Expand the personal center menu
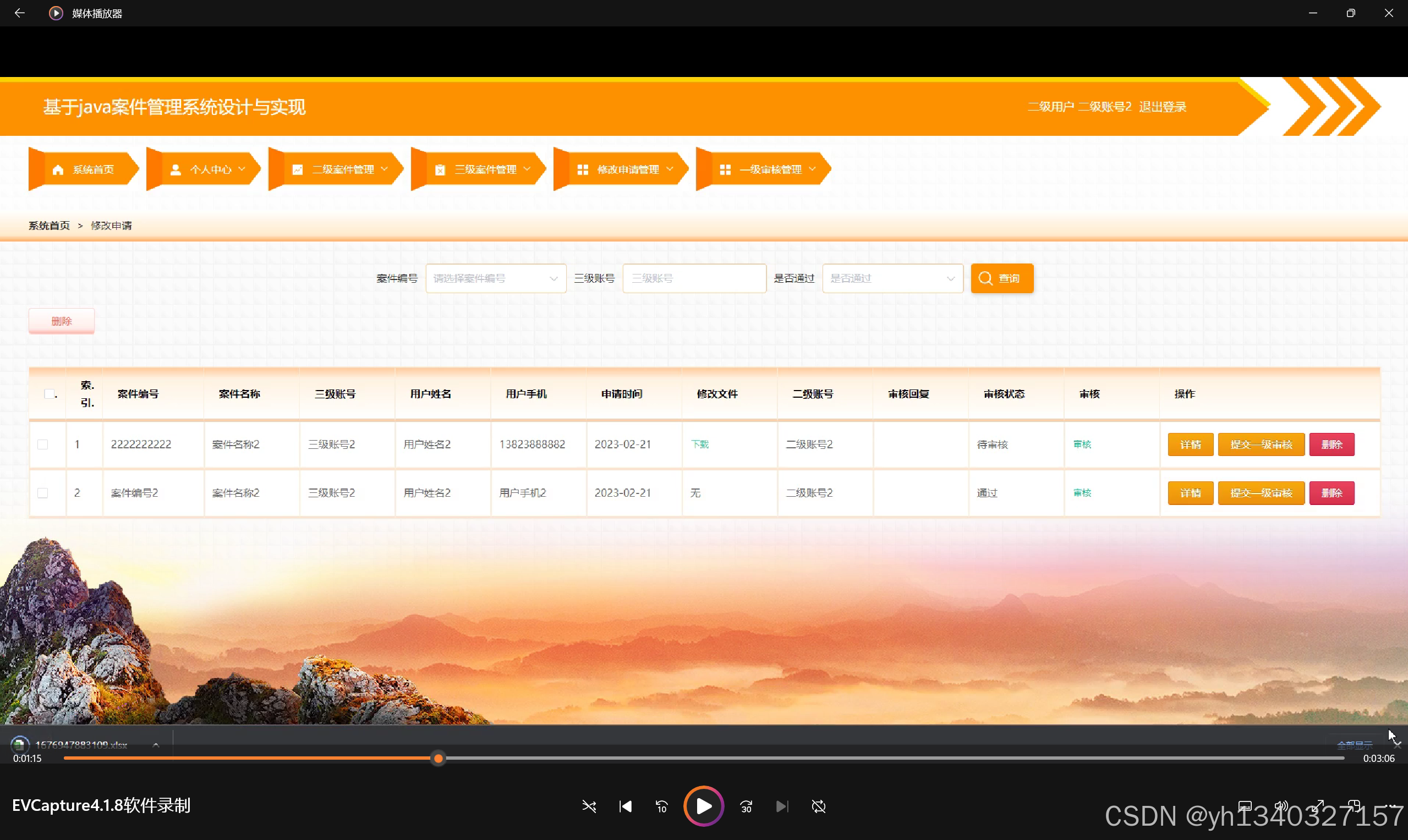Screen dimensions: 1408x840 click(208, 169)
